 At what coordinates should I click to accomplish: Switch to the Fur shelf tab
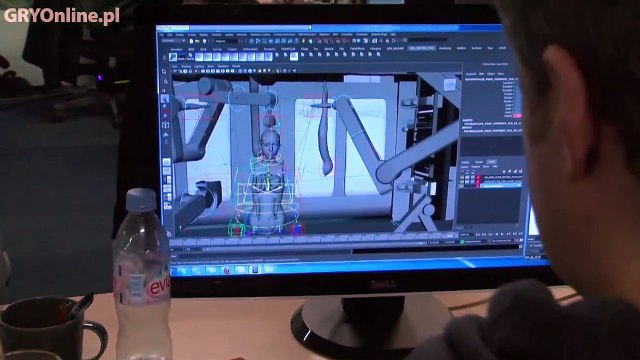pyautogui.click(x=316, y=49)
